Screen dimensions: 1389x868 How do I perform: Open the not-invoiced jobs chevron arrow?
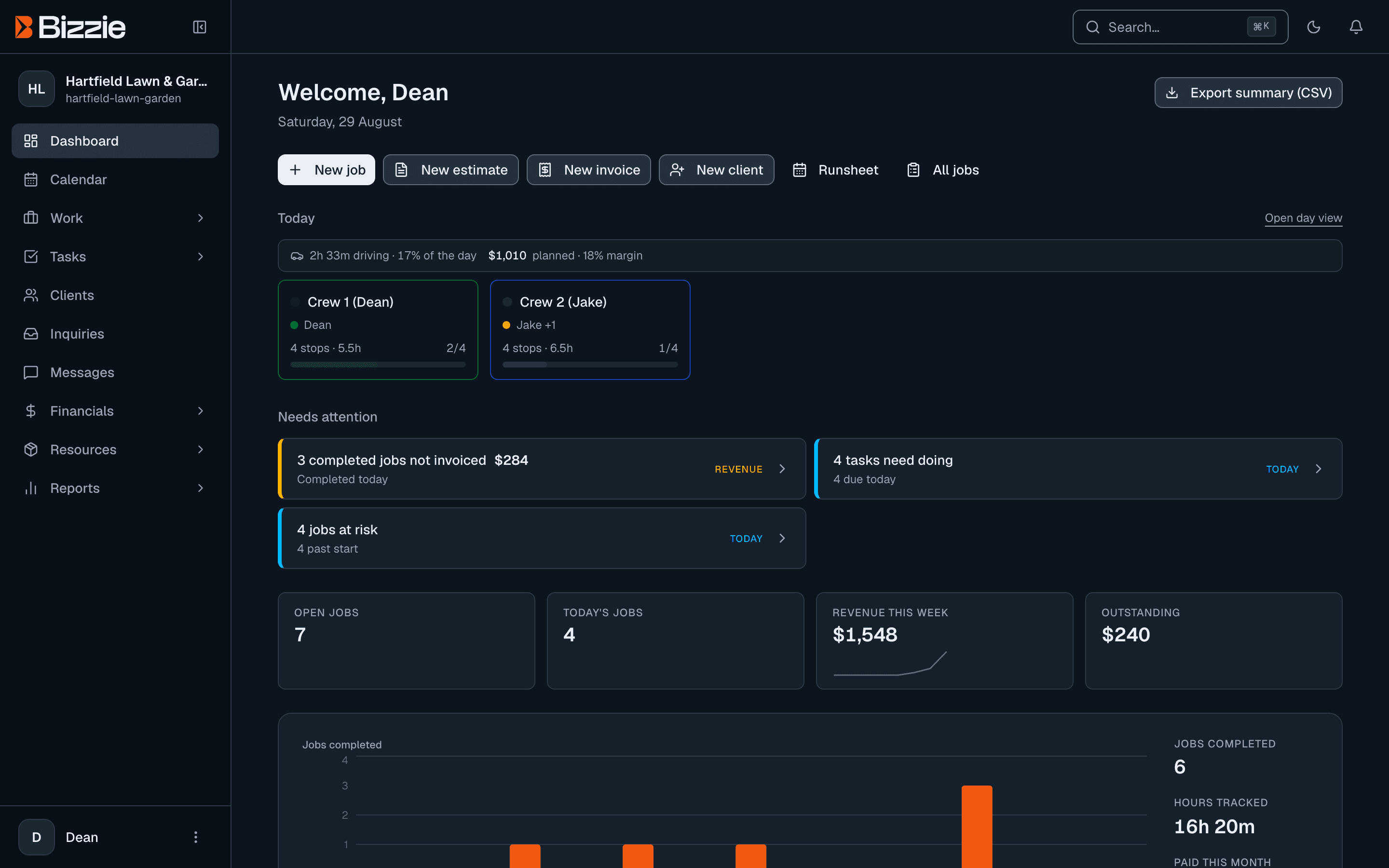point(782,469)
